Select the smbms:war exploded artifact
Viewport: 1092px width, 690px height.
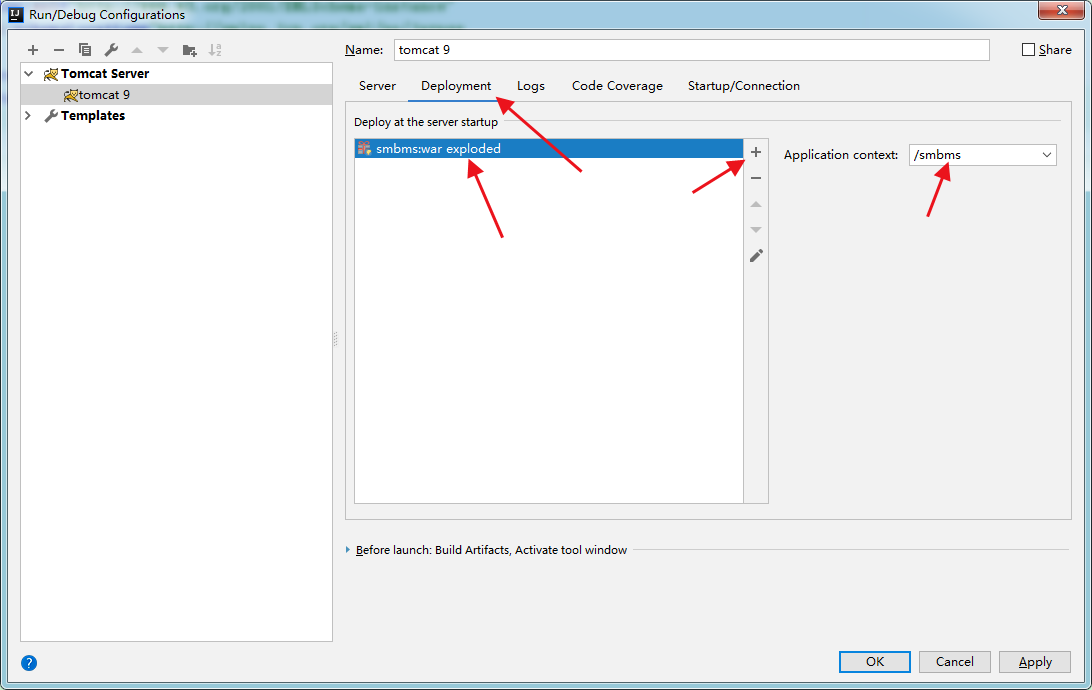[x=549, y=148]
